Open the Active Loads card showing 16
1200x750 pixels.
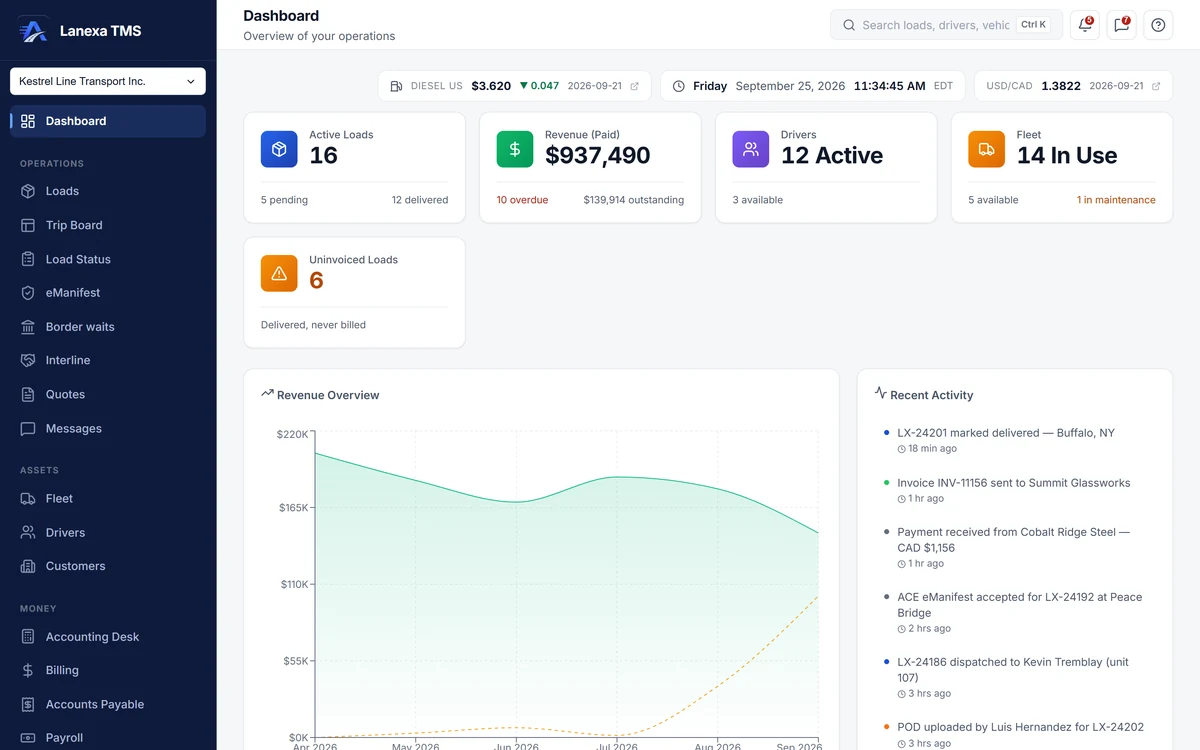click(355, 167)
